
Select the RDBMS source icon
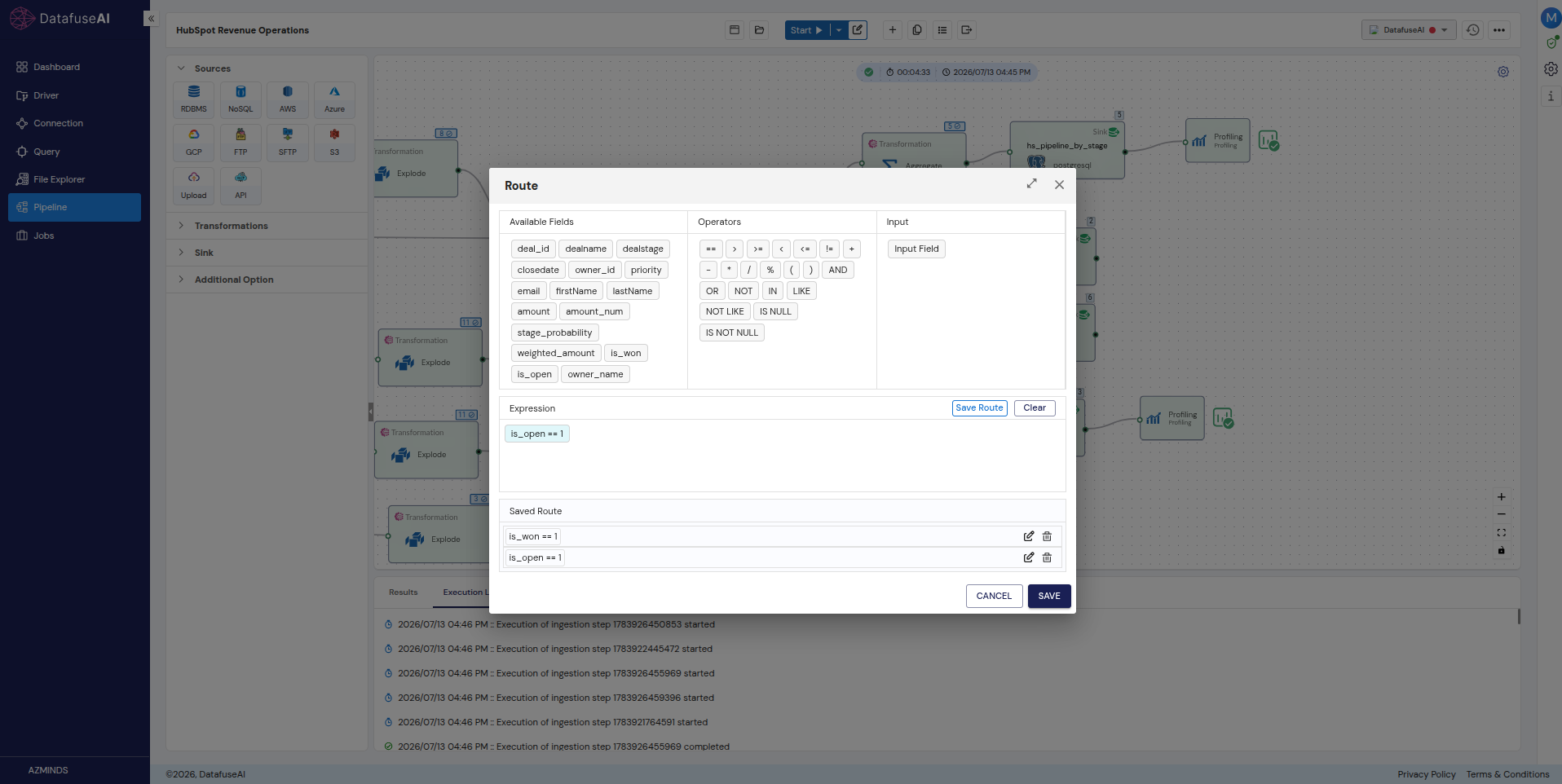pos(194,99)
